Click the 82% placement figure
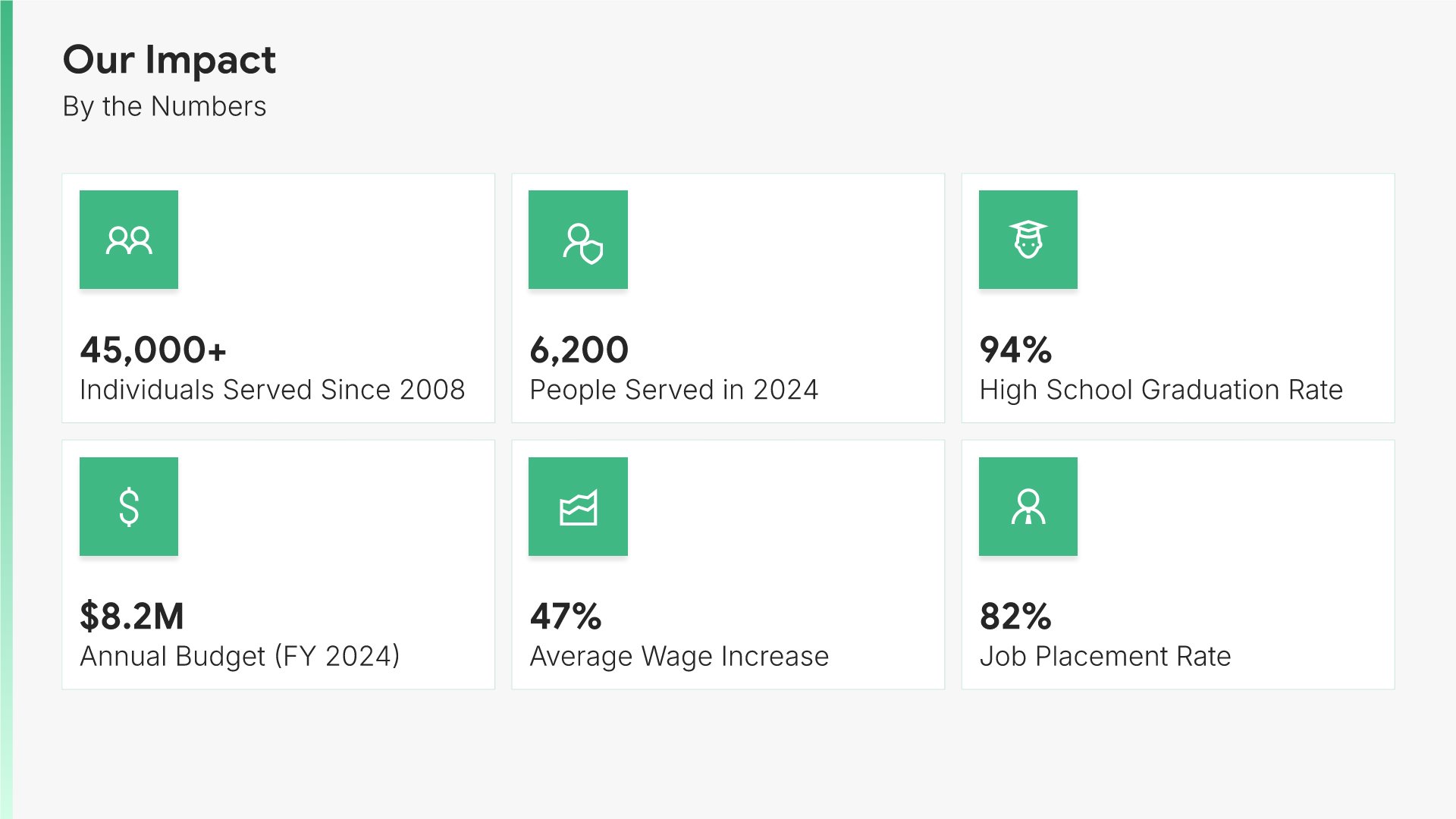Image resolution: width=1456 pixels, height=819 pixels. (1015, 616)
